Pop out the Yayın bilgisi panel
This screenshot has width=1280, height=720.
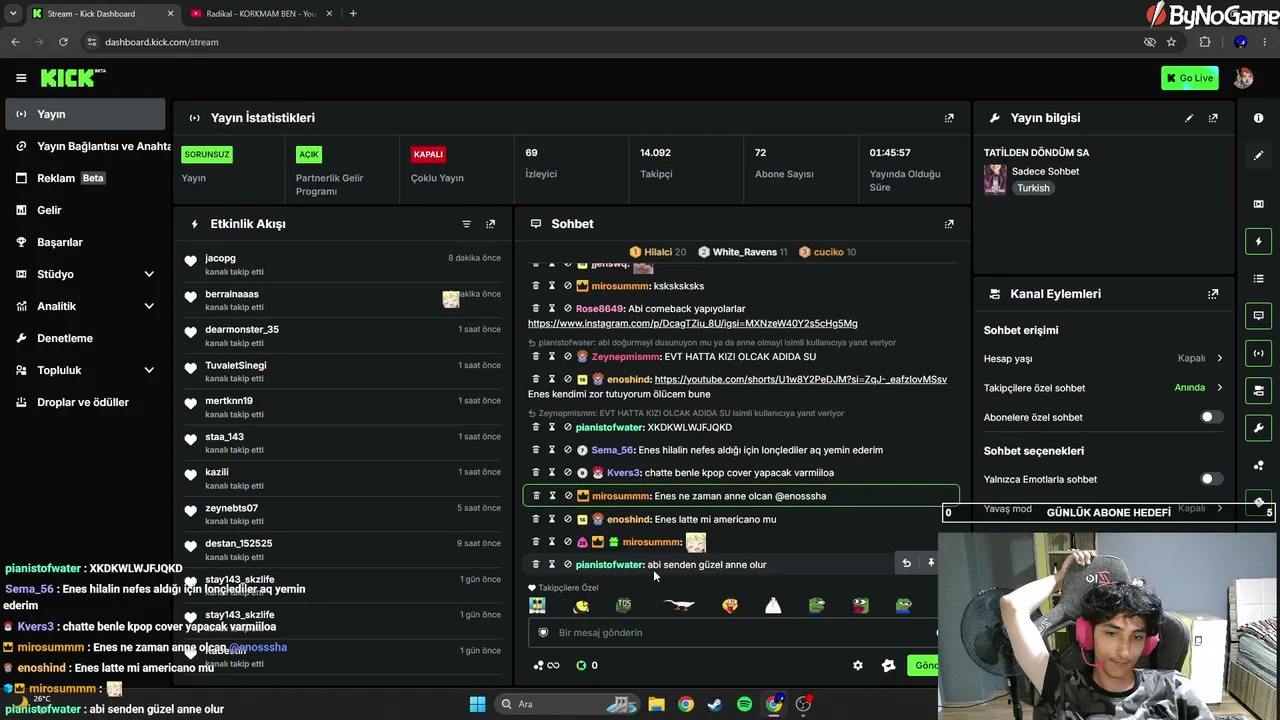pos(1213,118)
